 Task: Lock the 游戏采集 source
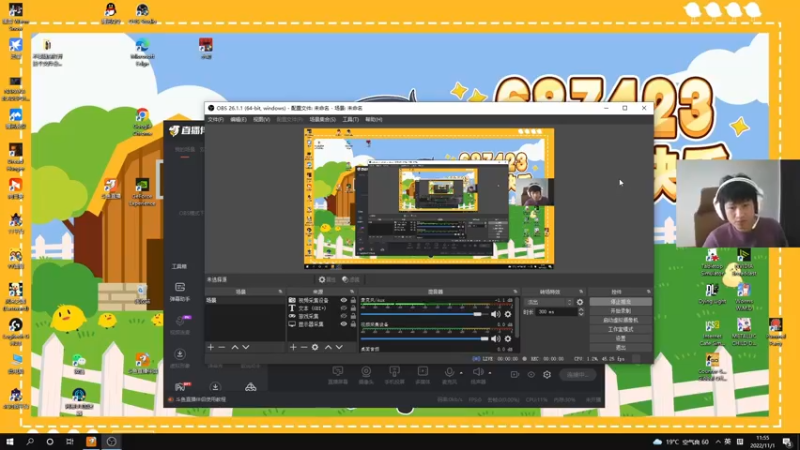tap(353, 316)
